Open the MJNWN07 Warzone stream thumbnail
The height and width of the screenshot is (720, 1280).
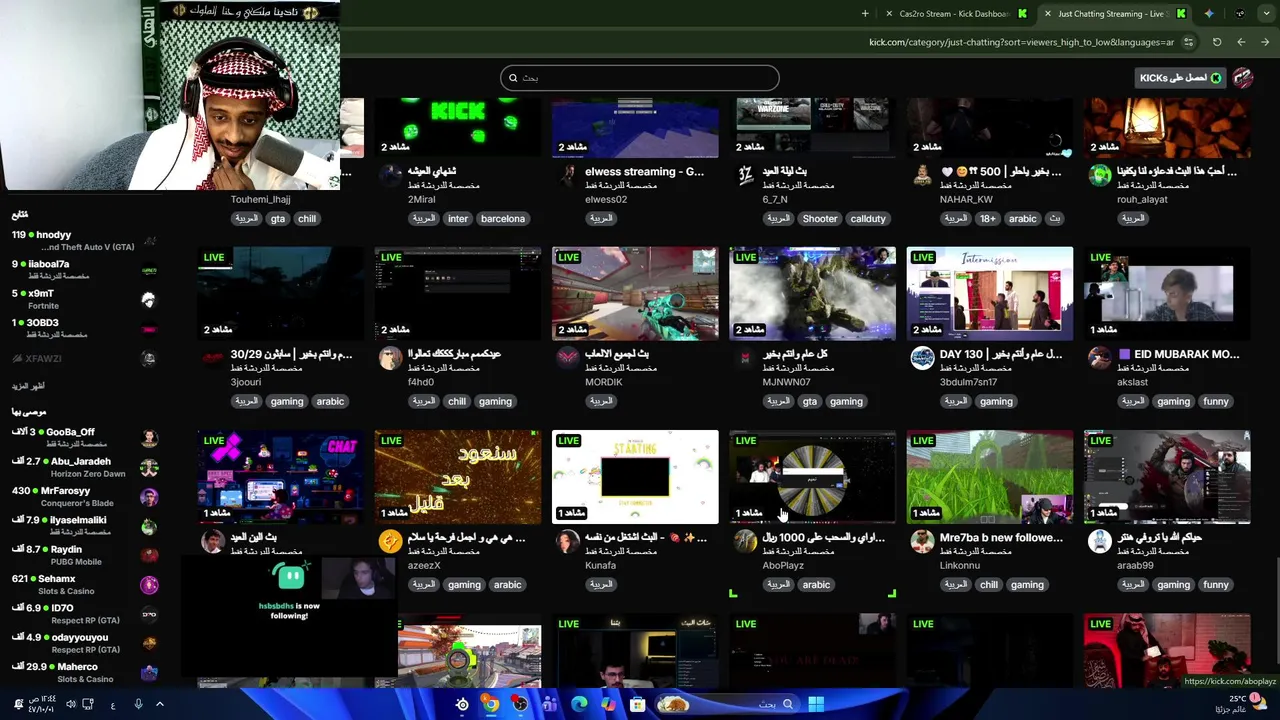coord(812,293)
